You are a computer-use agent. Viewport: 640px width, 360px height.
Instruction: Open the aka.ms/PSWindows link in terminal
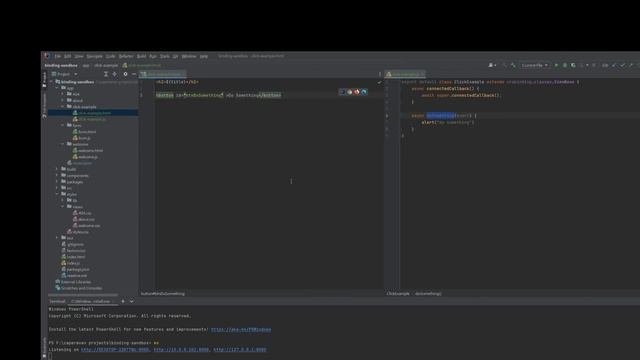coord(241,329)
